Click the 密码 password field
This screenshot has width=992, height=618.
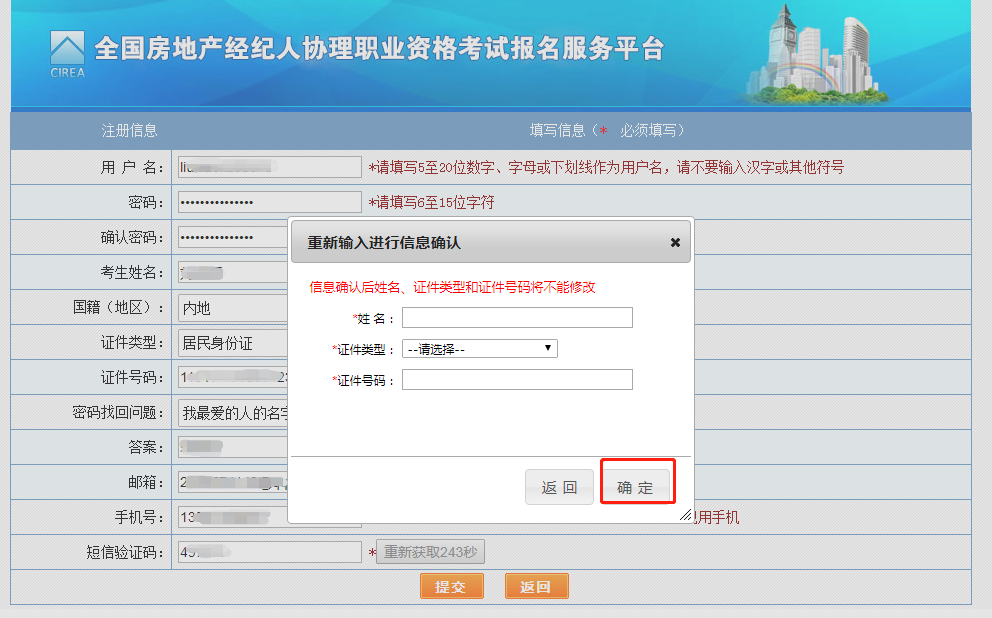[268, 203]
